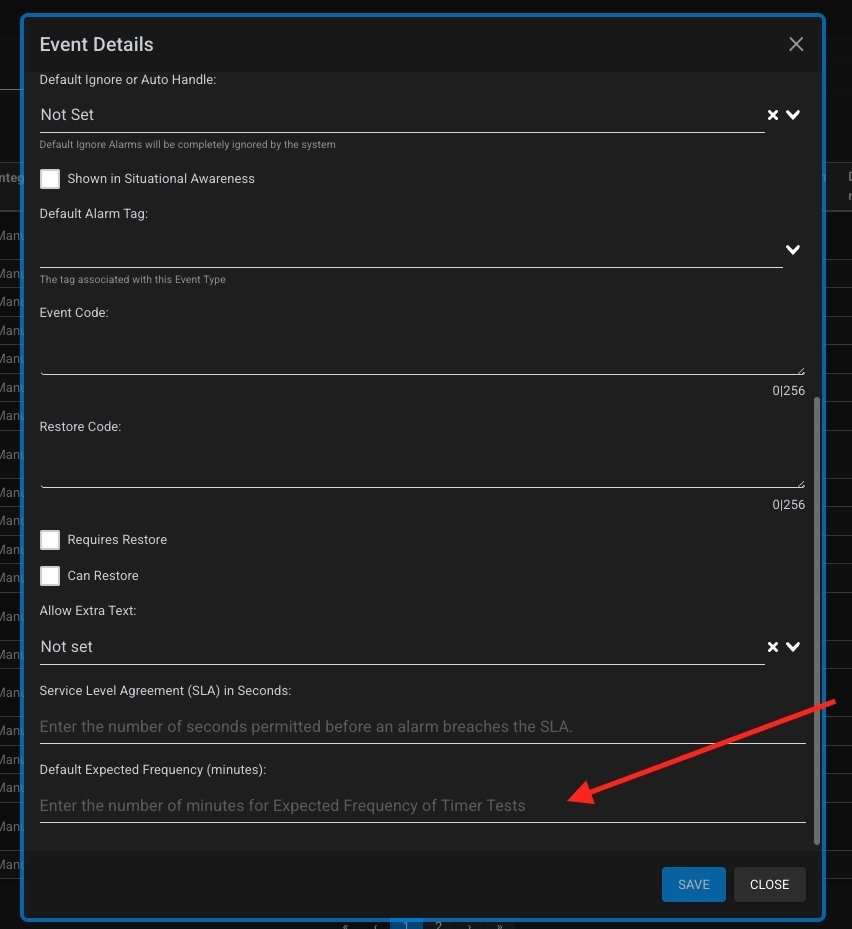Open the Default Ignore or Auto Handle dropdown
The width and height of the screenshot is (852, 929).
(x=792, y=114)
